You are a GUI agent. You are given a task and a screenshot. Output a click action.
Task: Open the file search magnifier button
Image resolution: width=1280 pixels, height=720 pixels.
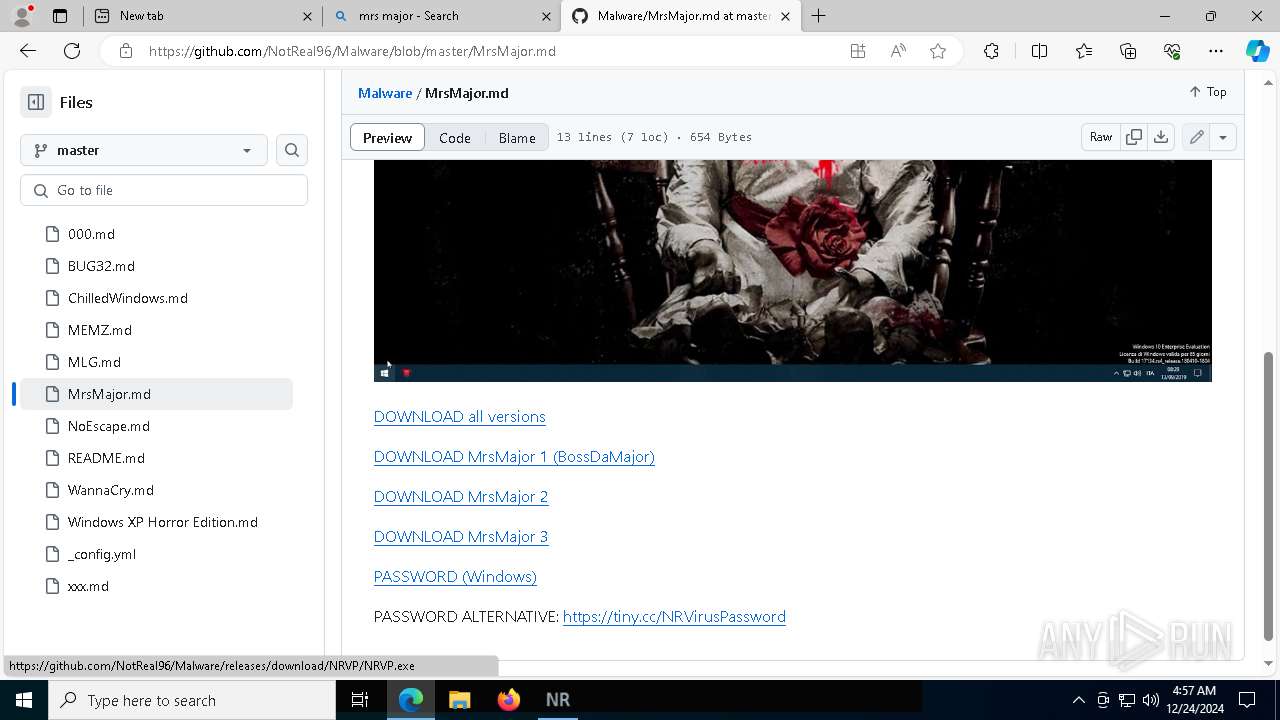(x=292, y=150)
